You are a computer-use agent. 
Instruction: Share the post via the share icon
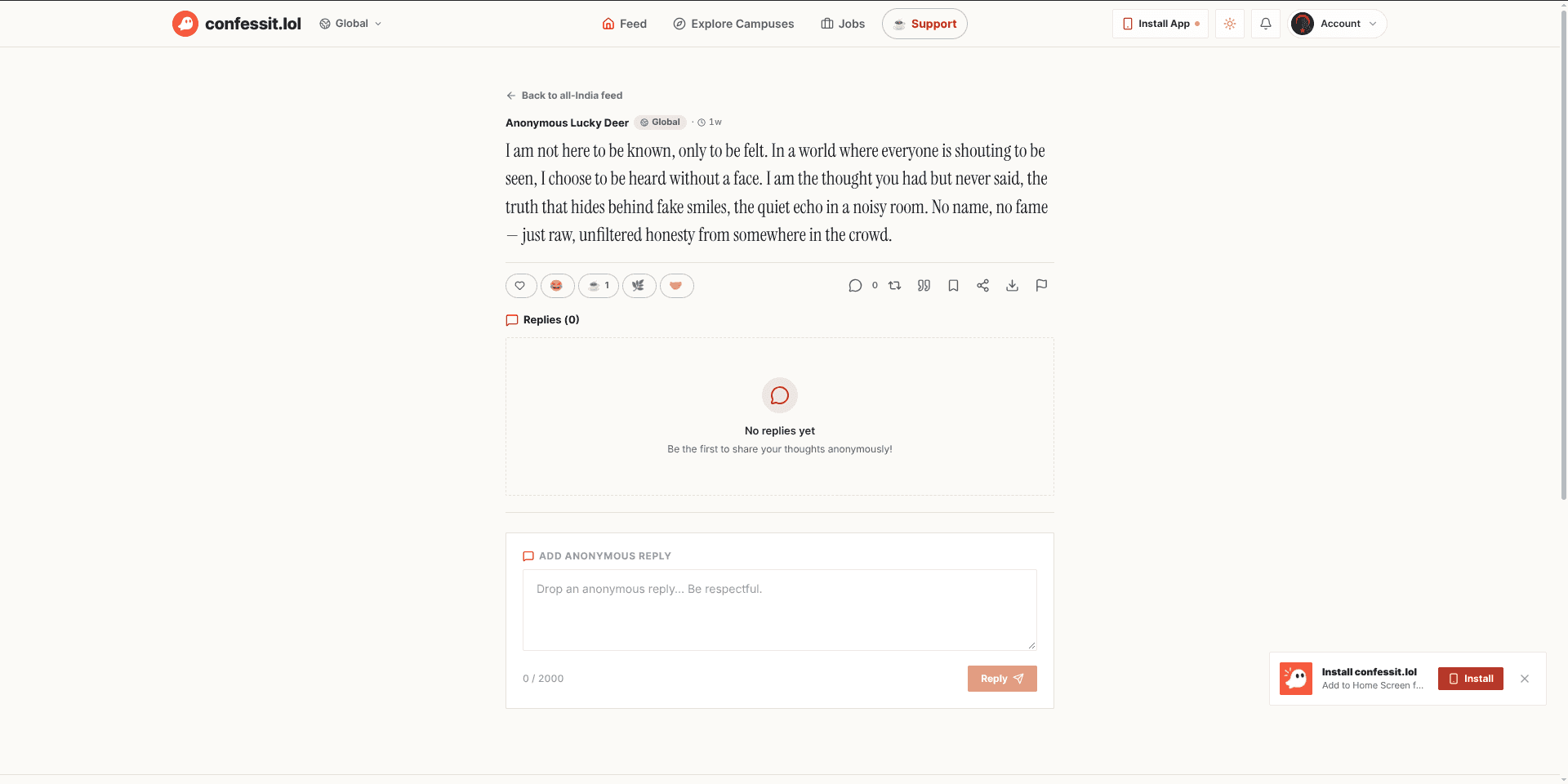982,286
